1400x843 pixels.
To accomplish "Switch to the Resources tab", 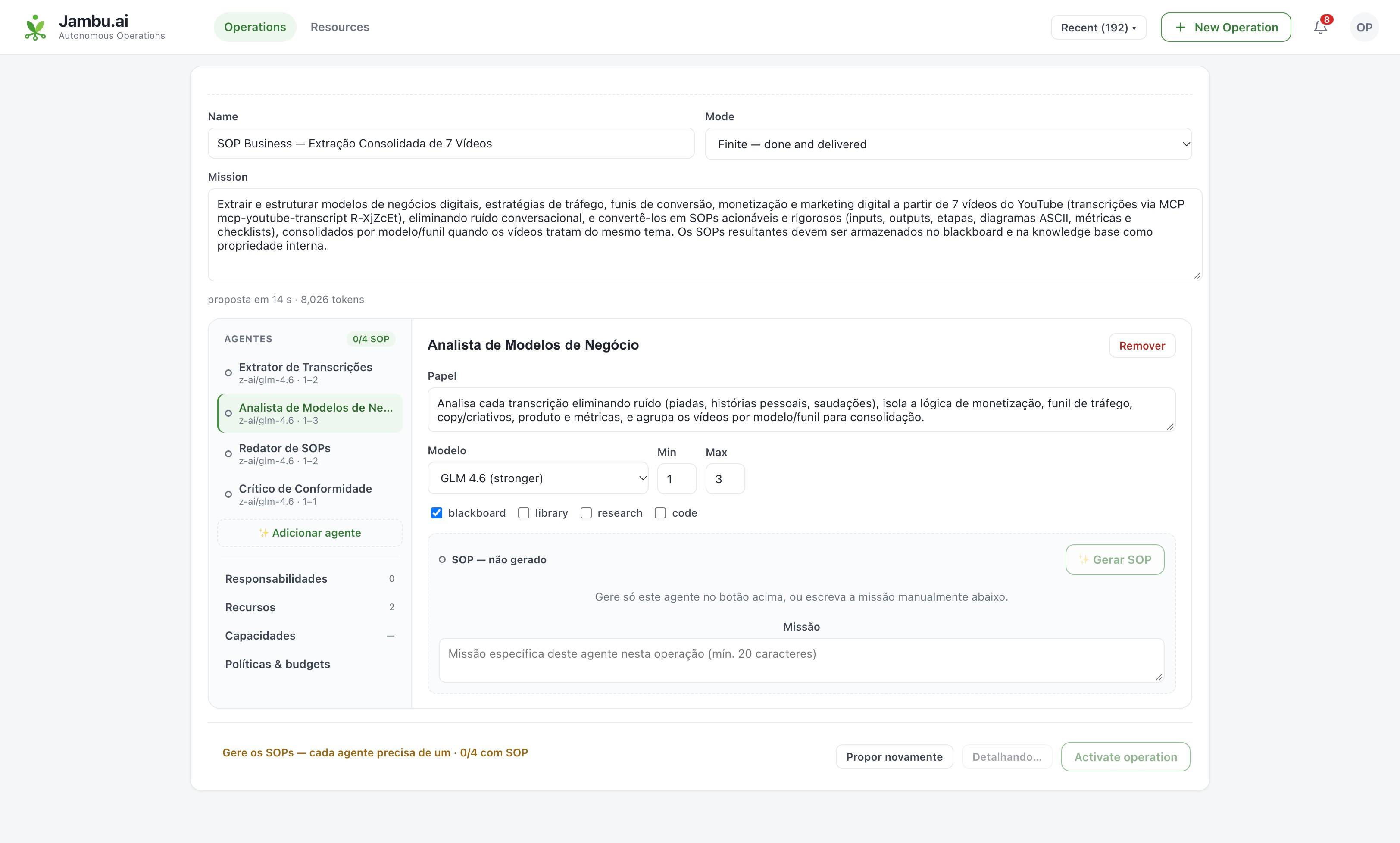I will pyautogui.click(x=340, y=27).
